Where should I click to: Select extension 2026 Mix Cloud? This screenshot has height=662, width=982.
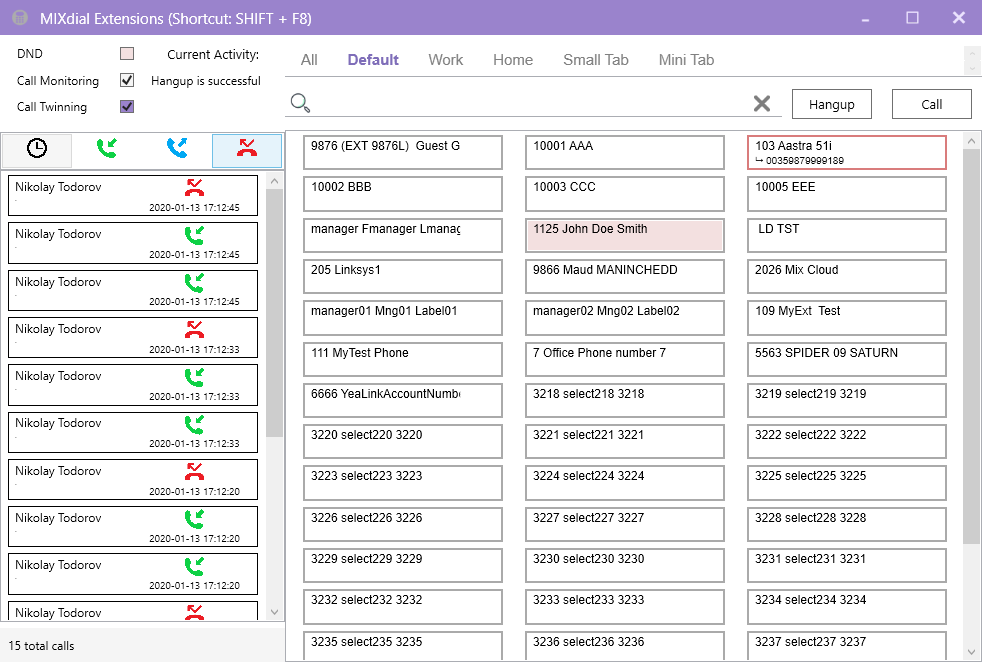tap(847, 276)
